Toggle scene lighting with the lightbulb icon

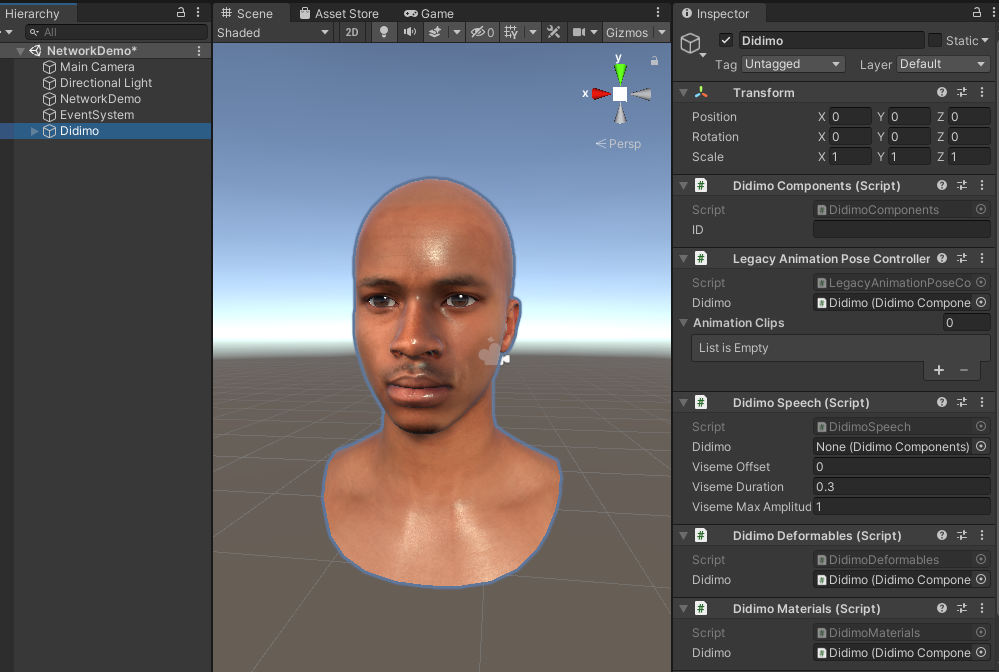383,32
